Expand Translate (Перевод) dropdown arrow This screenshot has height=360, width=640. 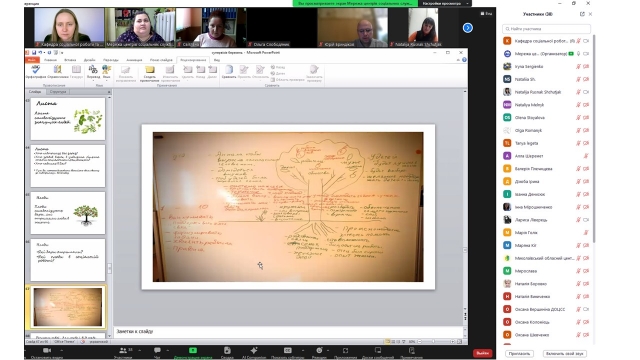(x=93, y=80)
